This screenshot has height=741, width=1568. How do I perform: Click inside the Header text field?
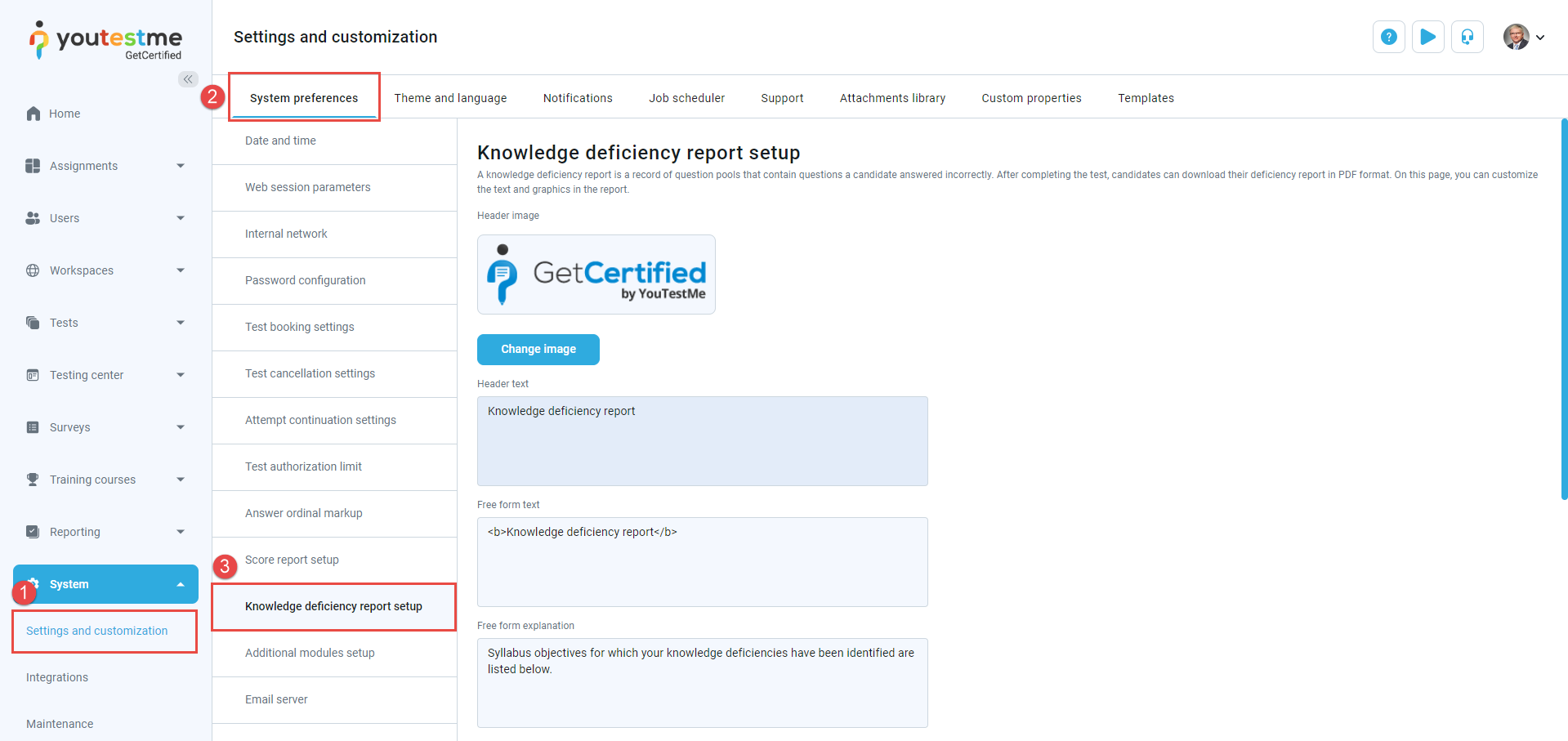point(701,441)
